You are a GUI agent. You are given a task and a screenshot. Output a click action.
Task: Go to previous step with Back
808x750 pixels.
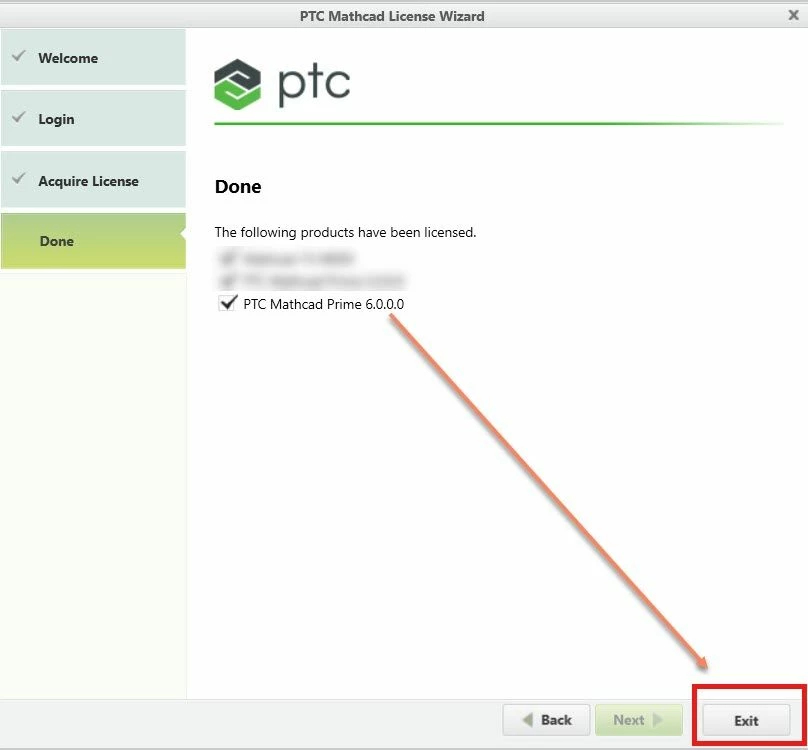click(x=546, y=720)
